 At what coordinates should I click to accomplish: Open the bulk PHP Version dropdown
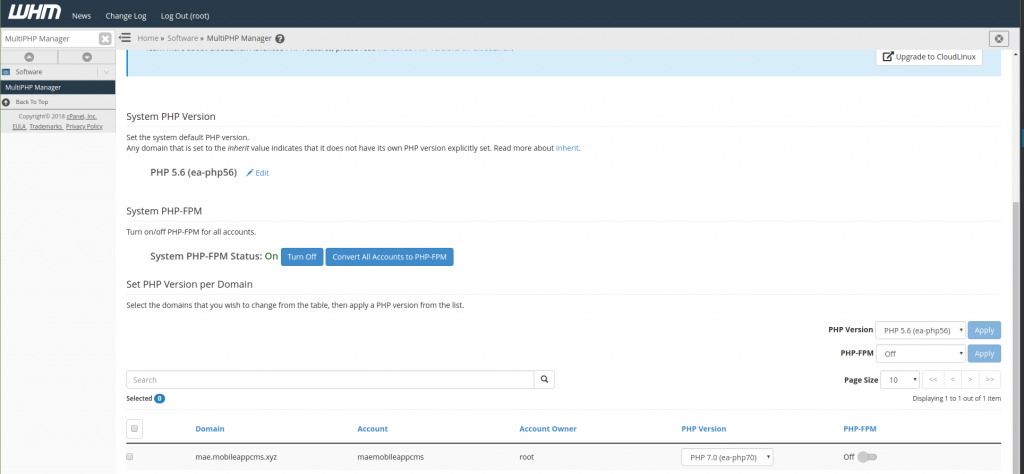point(921,330)
